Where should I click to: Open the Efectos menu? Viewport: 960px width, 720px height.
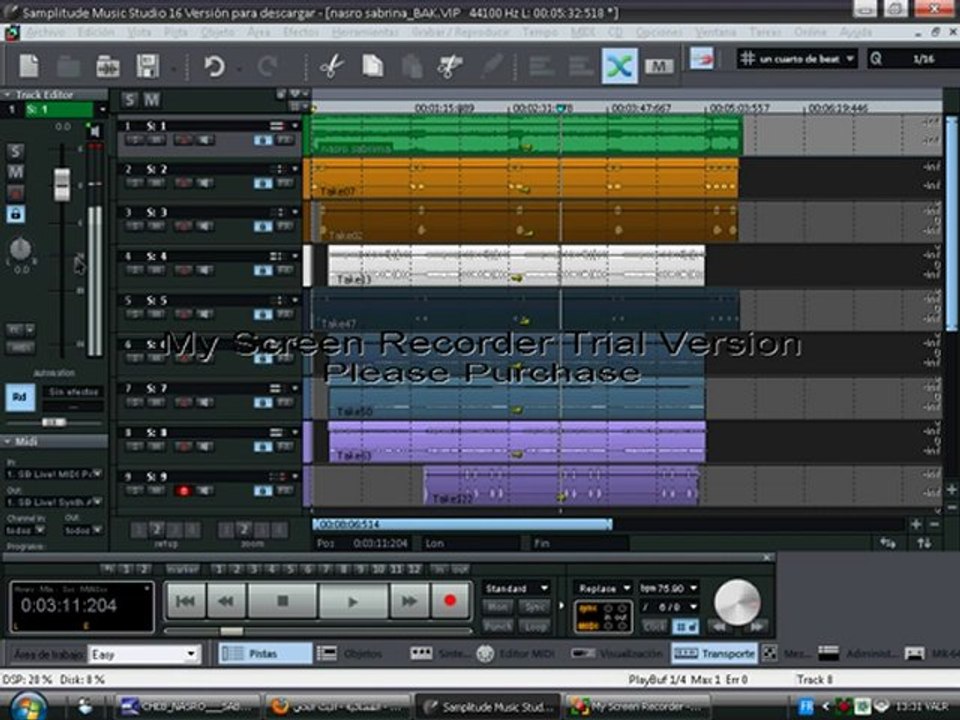301,32
